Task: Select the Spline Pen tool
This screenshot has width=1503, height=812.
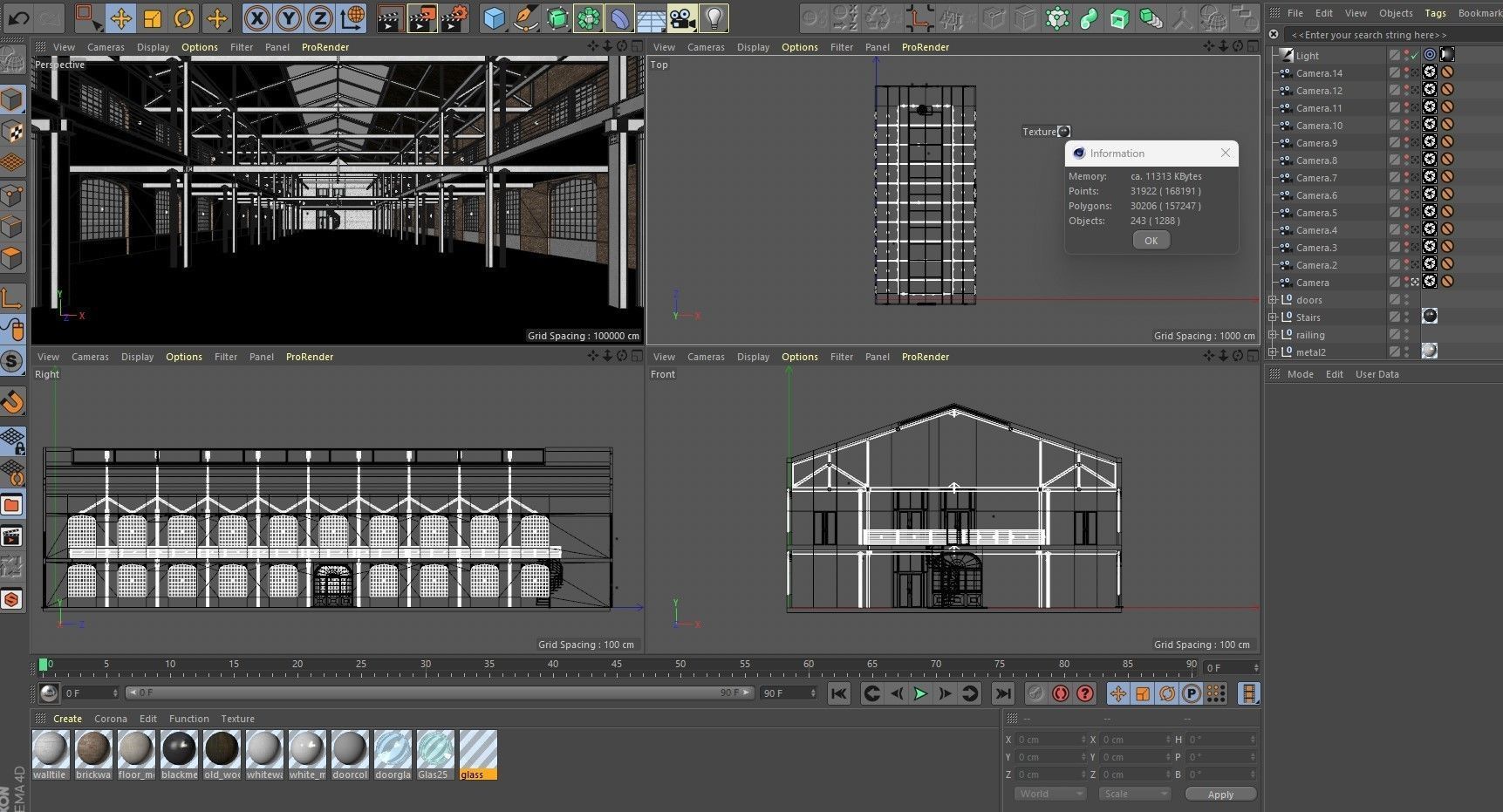Action: tap(526, 17)
